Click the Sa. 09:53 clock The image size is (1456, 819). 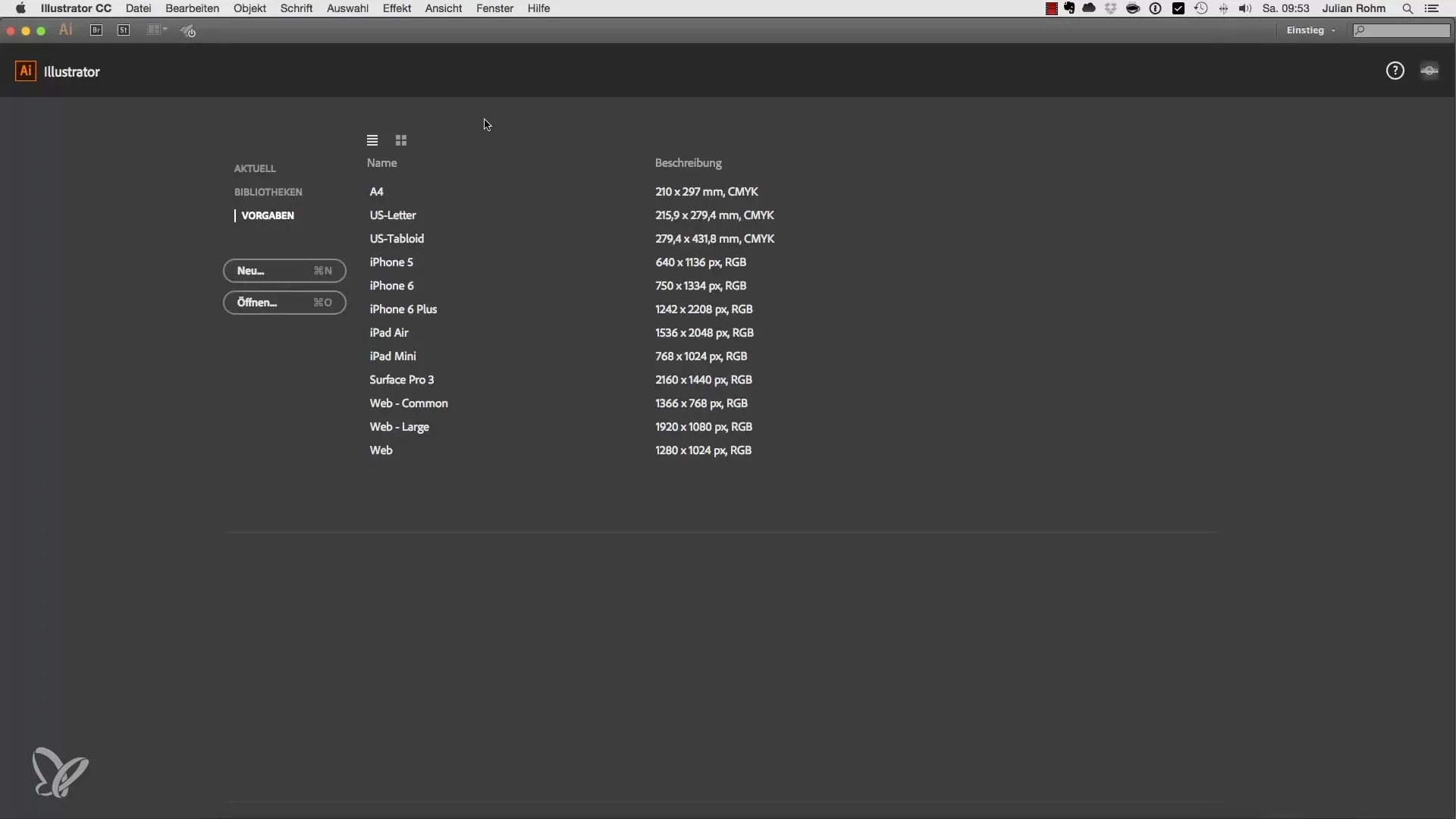click(1286, 8)
